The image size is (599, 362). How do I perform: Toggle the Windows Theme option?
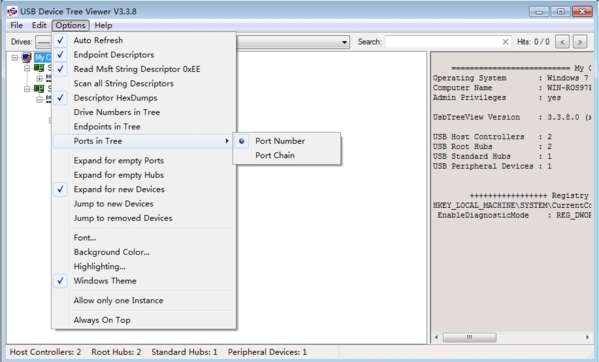144,281
